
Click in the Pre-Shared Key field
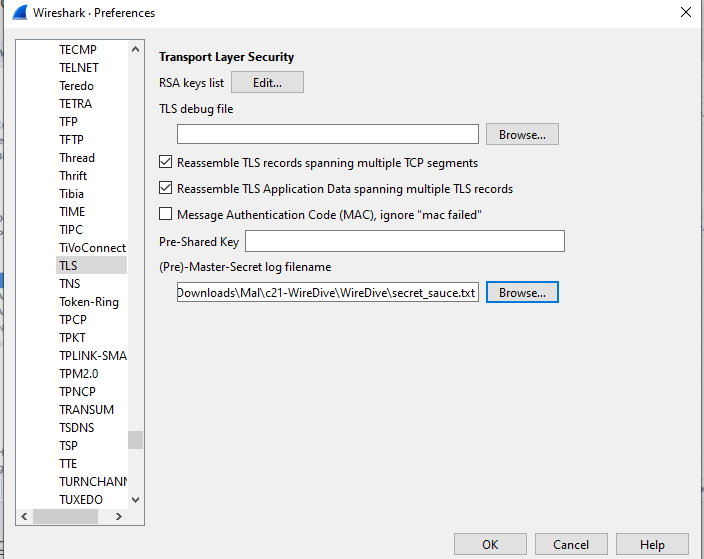tap(405, 241)
